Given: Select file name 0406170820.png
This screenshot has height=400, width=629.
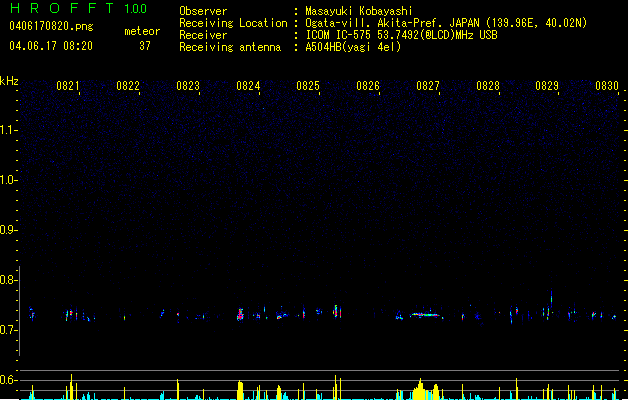Looking at the screenshot, I should tap(51, 26).
